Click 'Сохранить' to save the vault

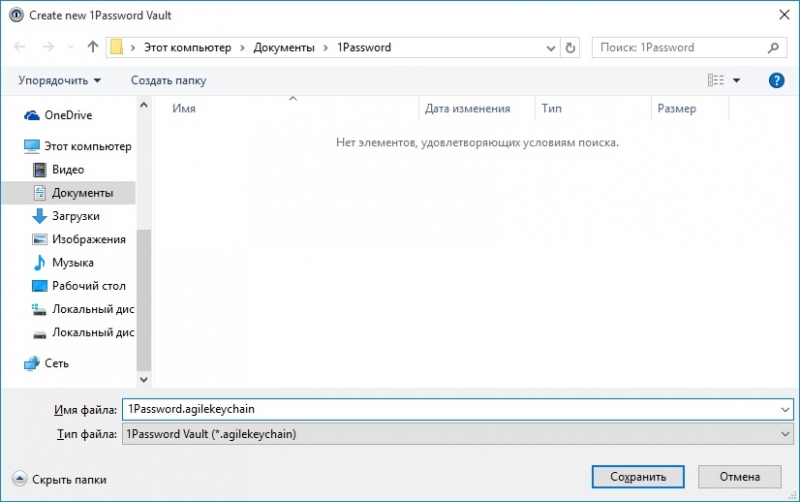(x=638, y=477)
